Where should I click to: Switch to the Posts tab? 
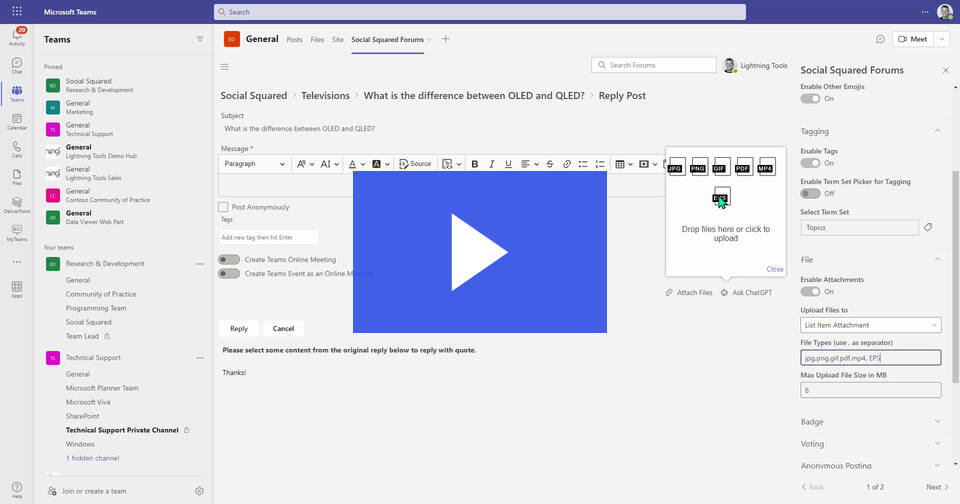[294, 40]
